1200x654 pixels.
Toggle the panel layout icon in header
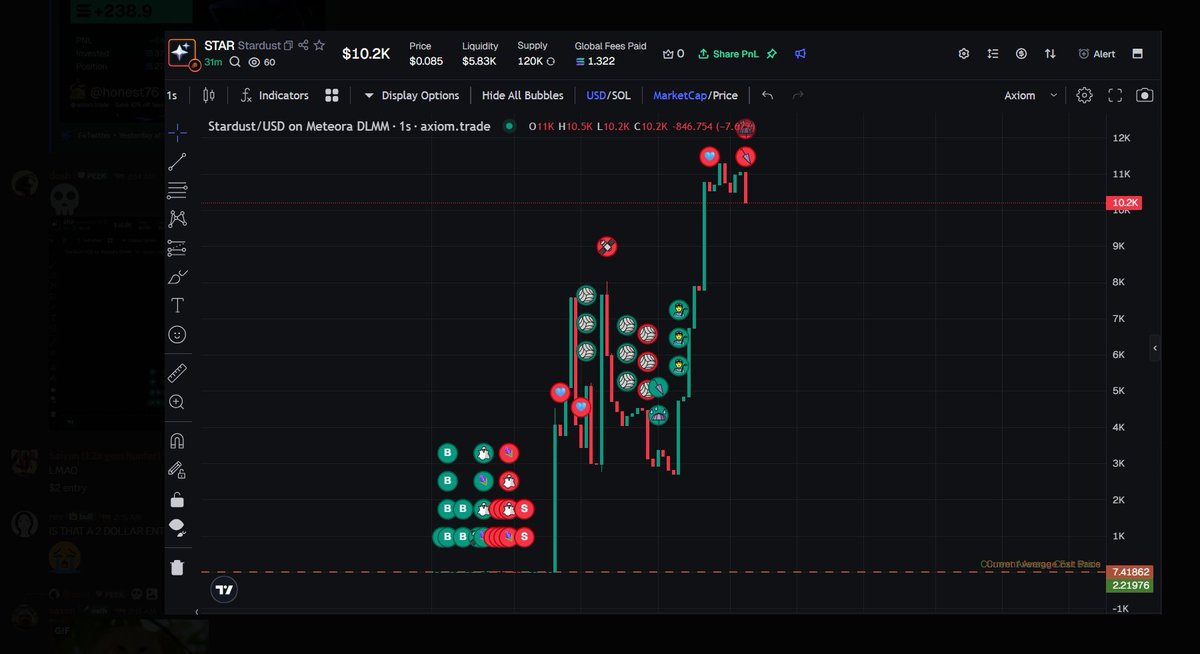(x=1139, y=54)
